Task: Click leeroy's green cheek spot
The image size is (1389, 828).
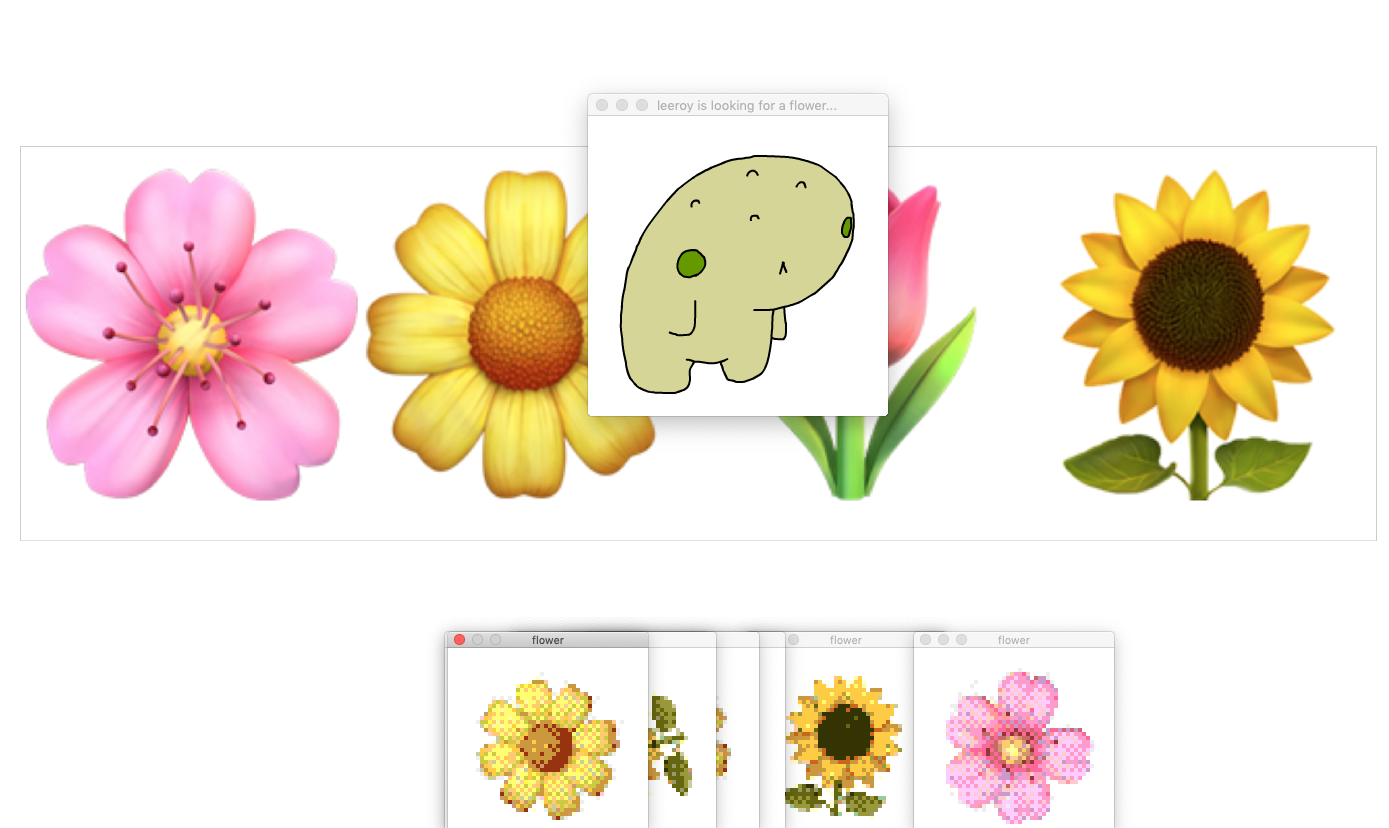Action: click(x=845, y=227)
